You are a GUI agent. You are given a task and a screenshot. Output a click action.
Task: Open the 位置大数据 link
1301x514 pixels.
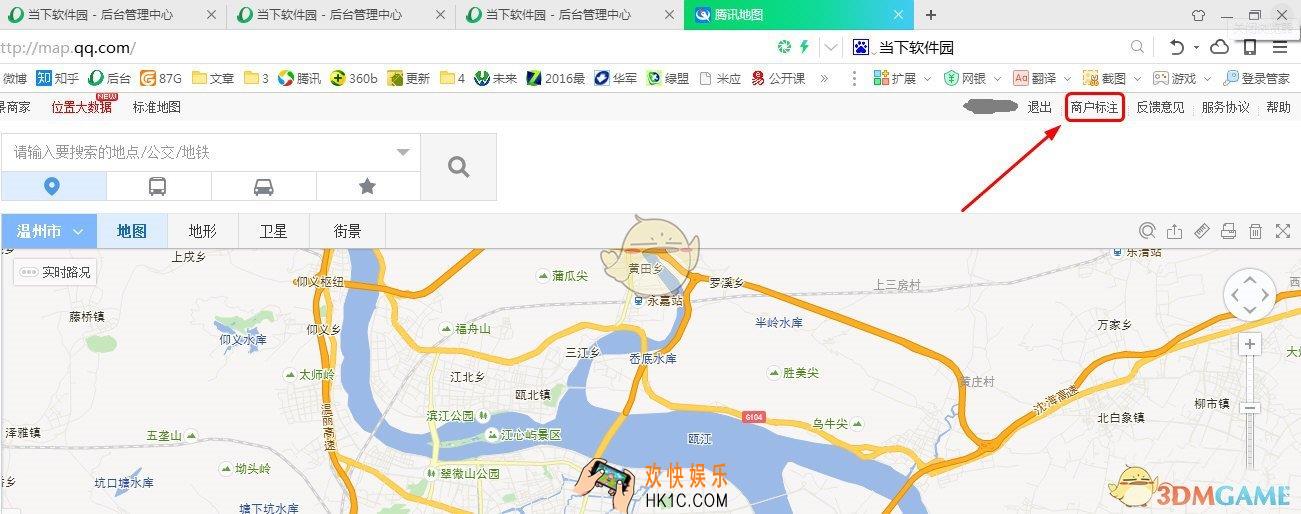(x=81, y=107)
